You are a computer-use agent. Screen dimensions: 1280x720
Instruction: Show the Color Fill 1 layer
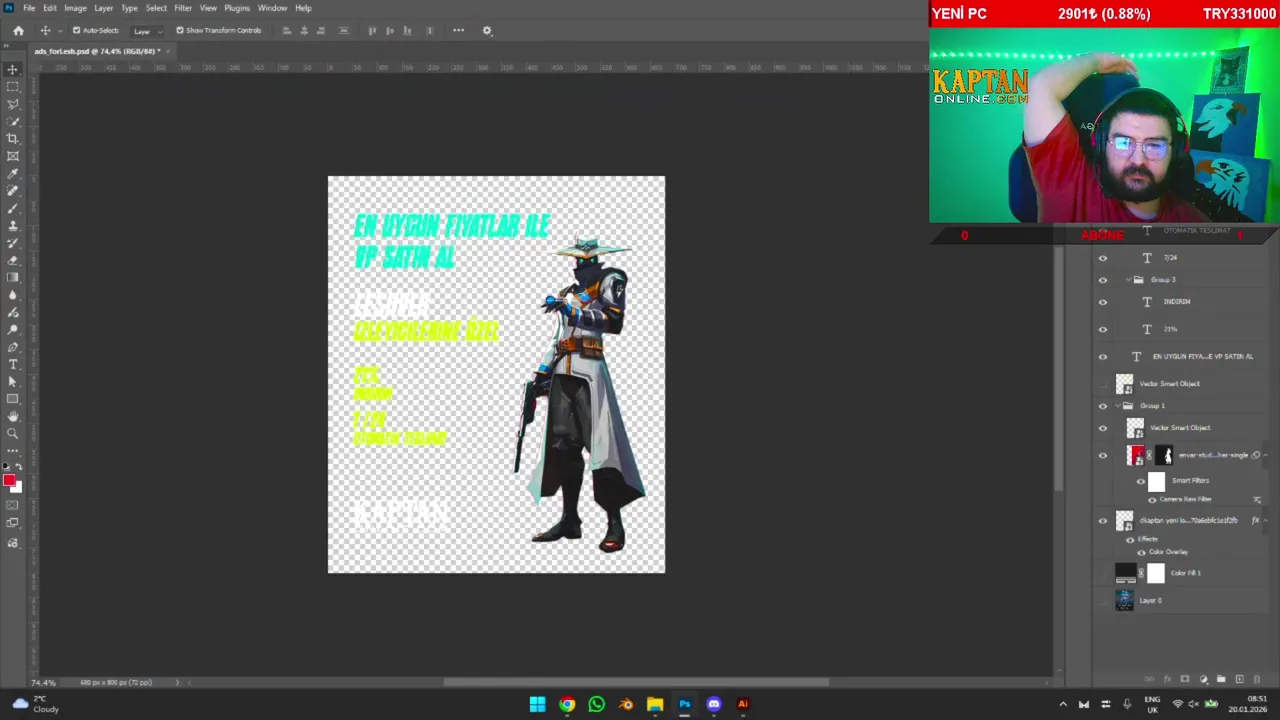tap(1103, 573)
